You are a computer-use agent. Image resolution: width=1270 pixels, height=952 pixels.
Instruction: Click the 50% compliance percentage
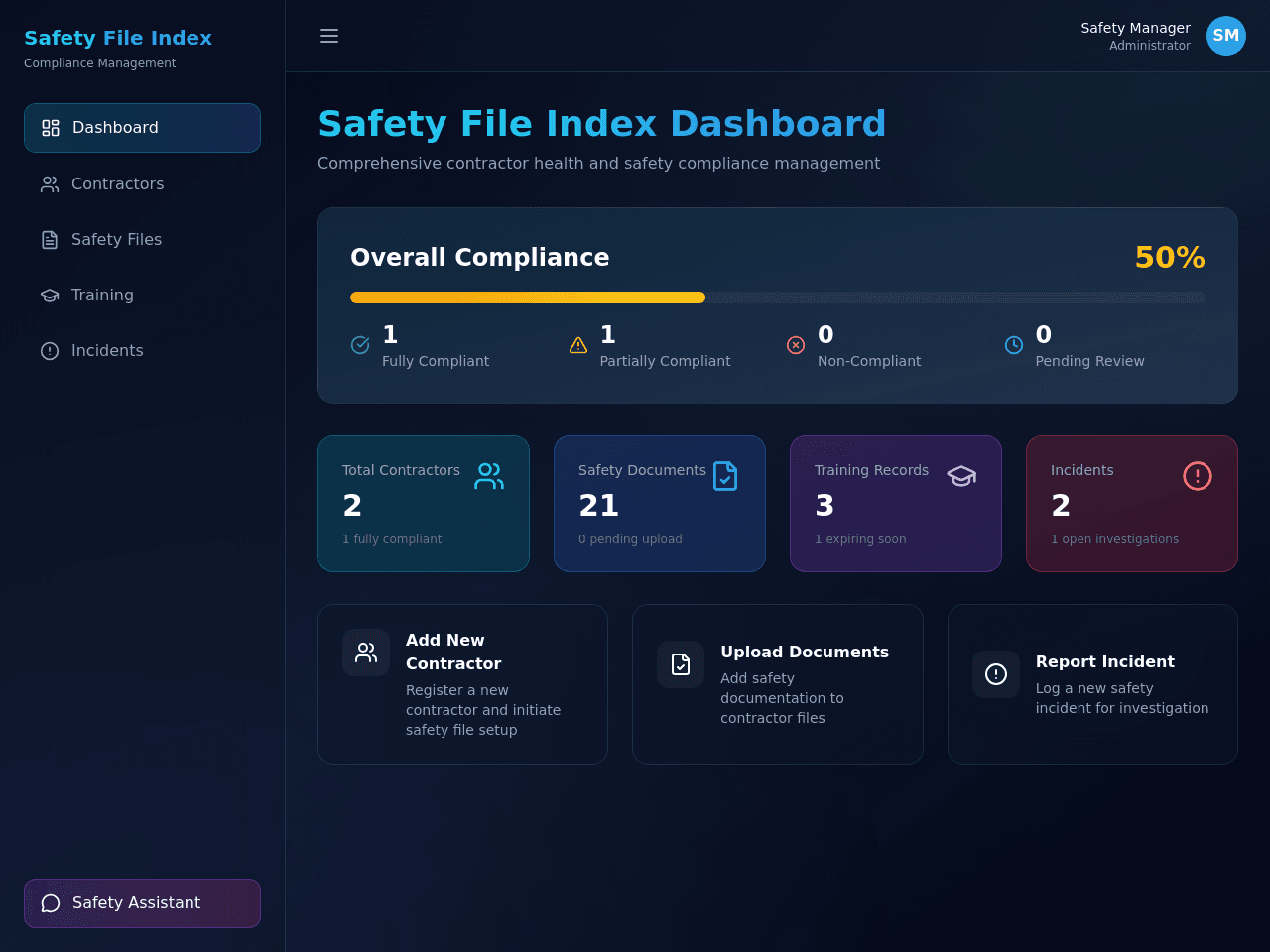(x=1170, y=258)
